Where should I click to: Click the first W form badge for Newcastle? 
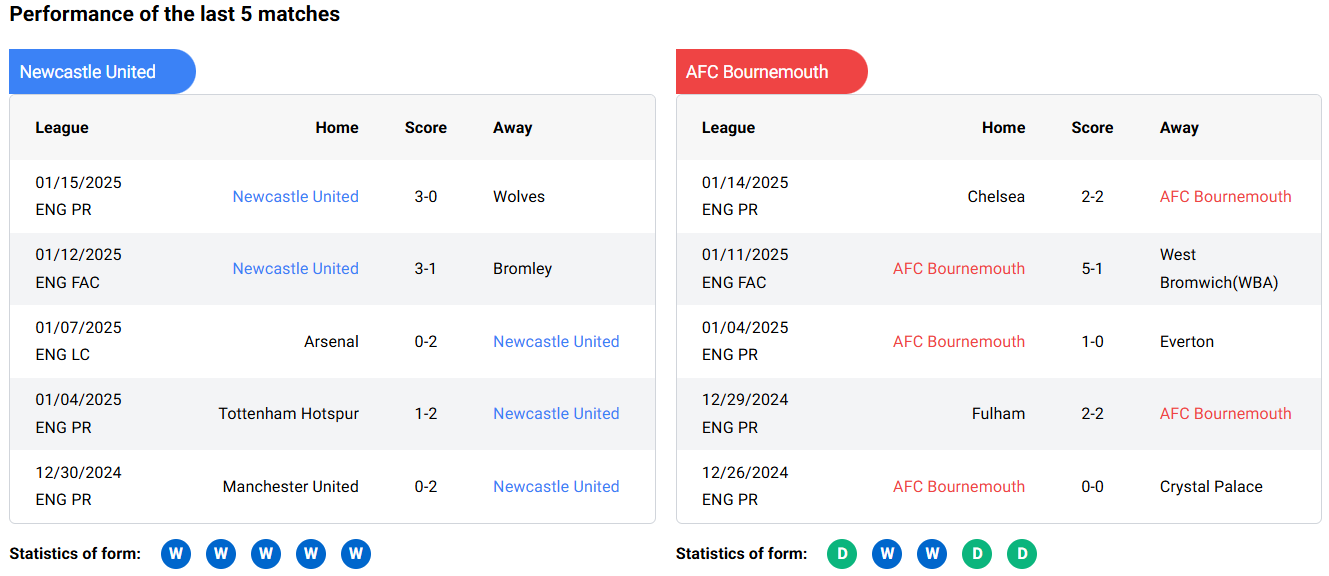176,554
